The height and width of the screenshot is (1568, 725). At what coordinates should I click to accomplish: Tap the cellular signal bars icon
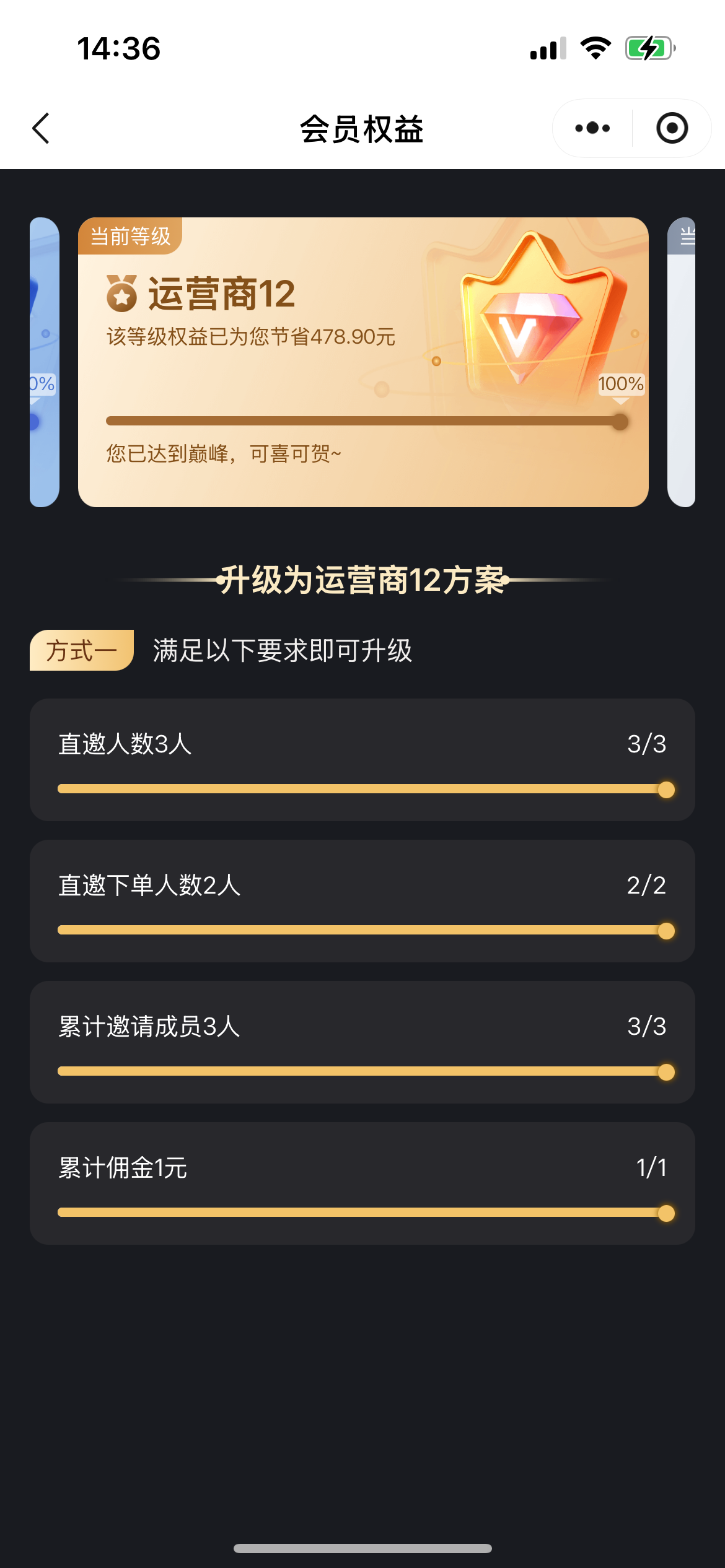click(548, 48)
